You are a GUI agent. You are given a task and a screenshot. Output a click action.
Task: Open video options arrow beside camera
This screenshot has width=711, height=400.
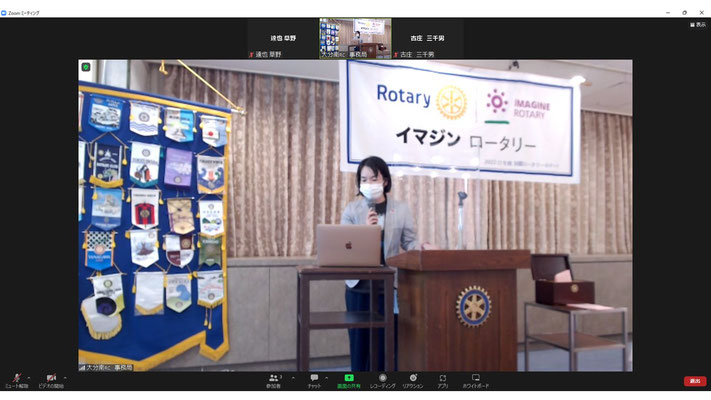pyautogui.click(x=65, y=378)
